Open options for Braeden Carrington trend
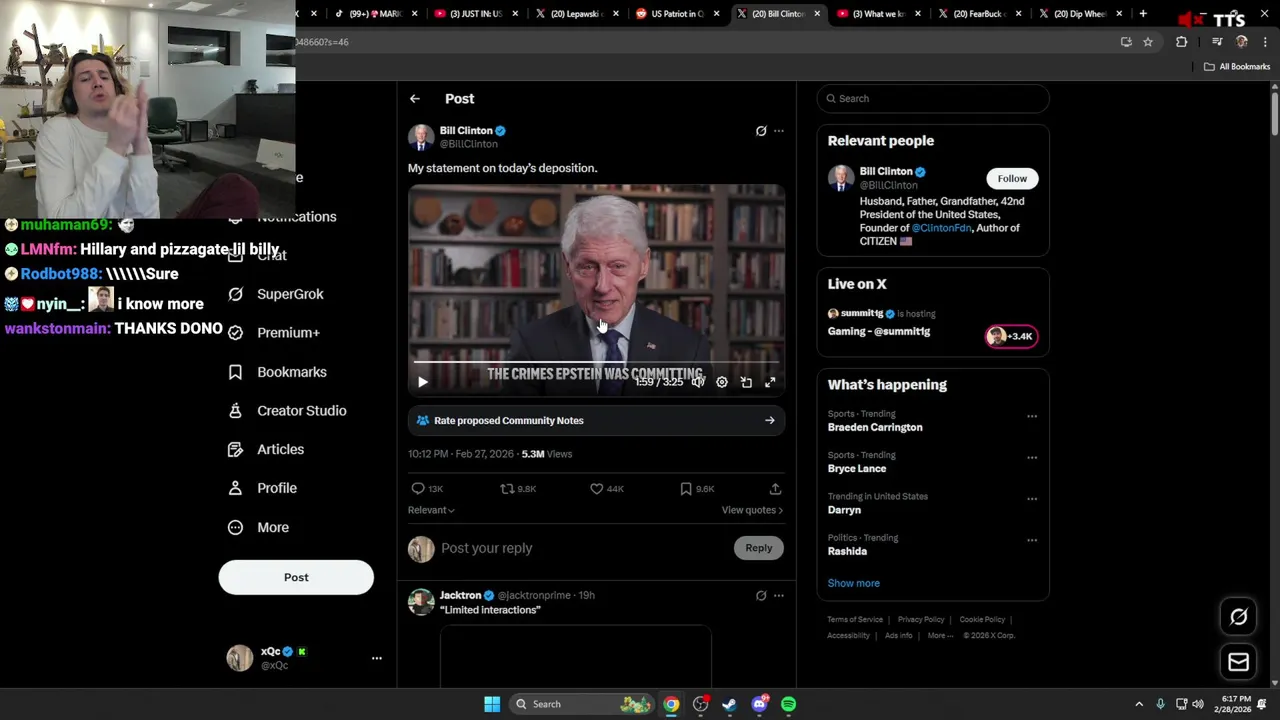The width and height of the screenshot is (1280, 720). (1032, 416)
